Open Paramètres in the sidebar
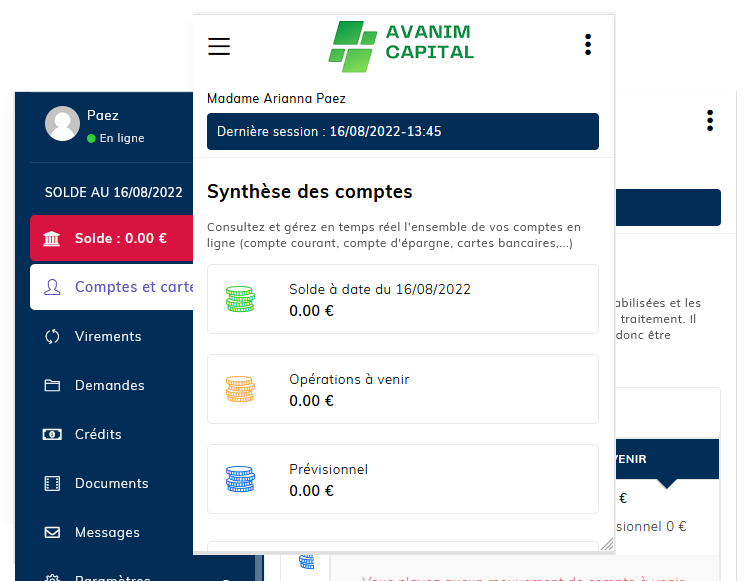The height and width of the screenshot is (581, 747). 112,577
